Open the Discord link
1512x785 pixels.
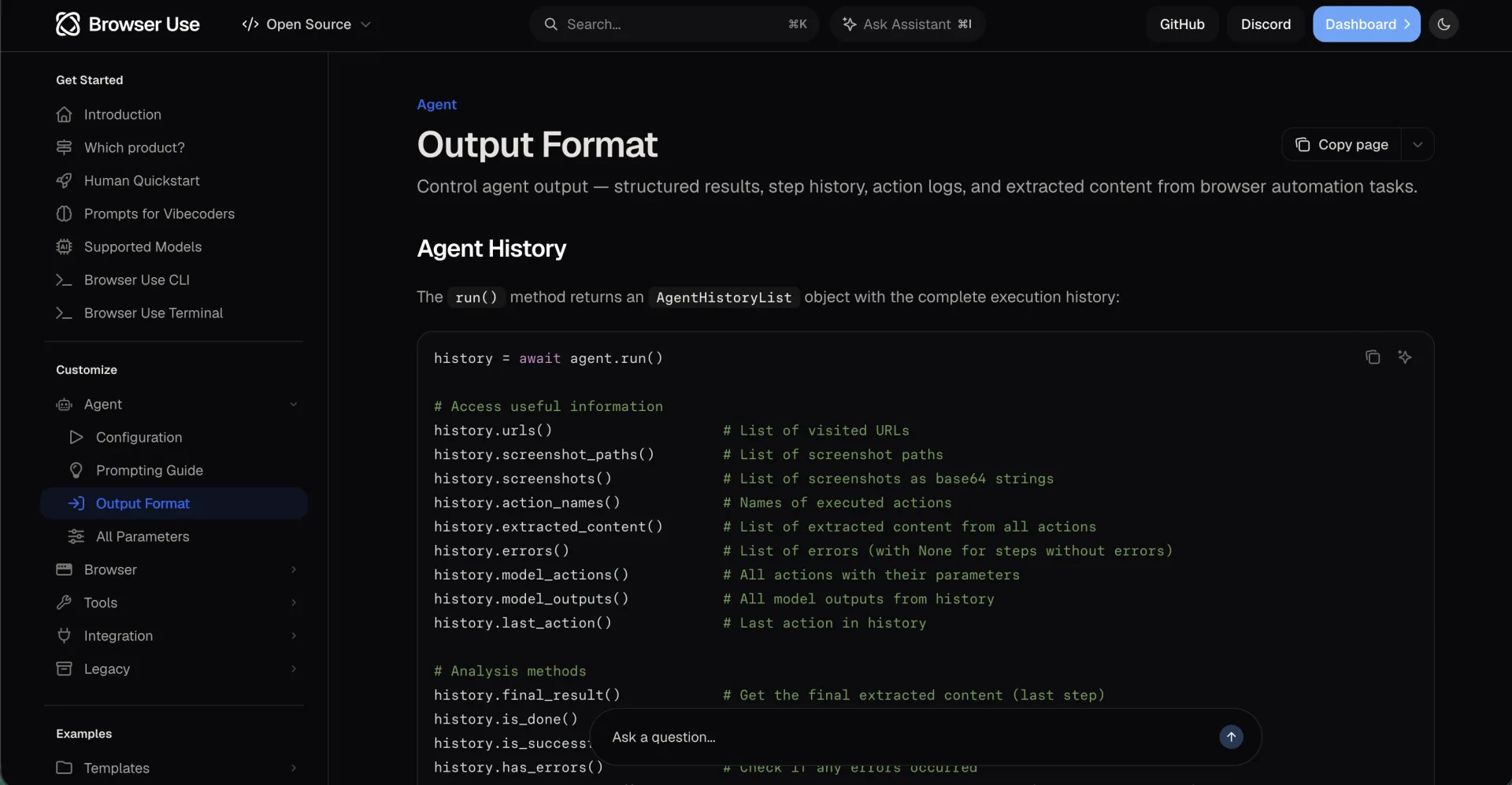(1266, 24)
